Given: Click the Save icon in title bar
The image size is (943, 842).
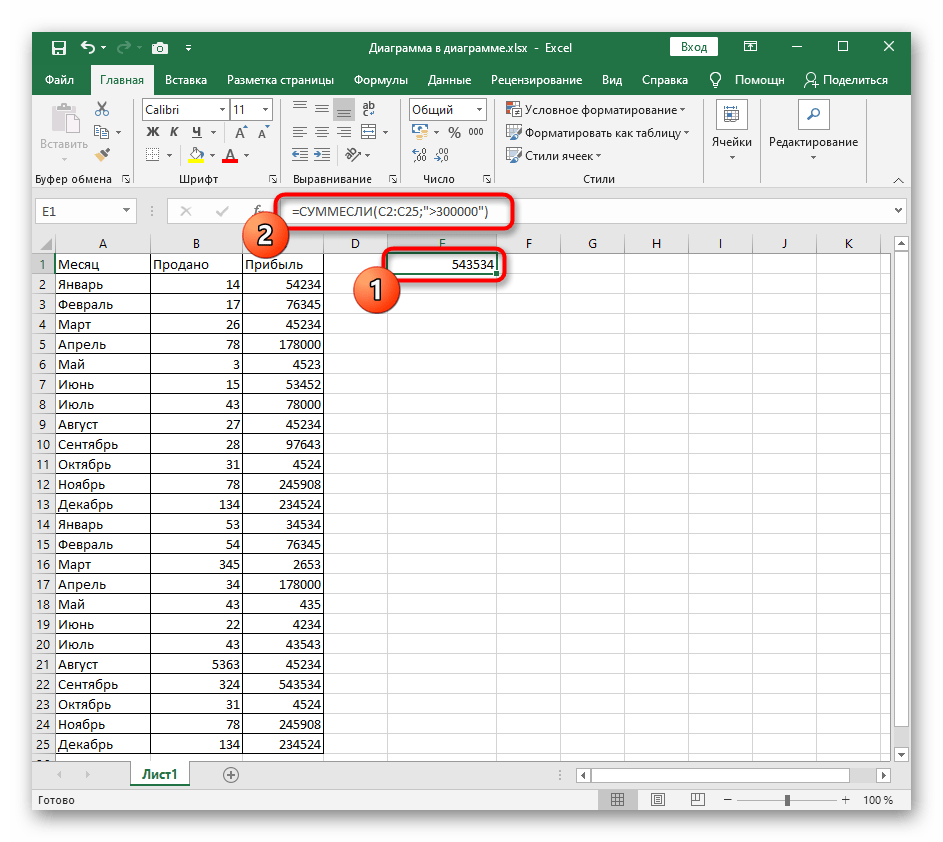Looking at the screenshot, I should [59, 47].
